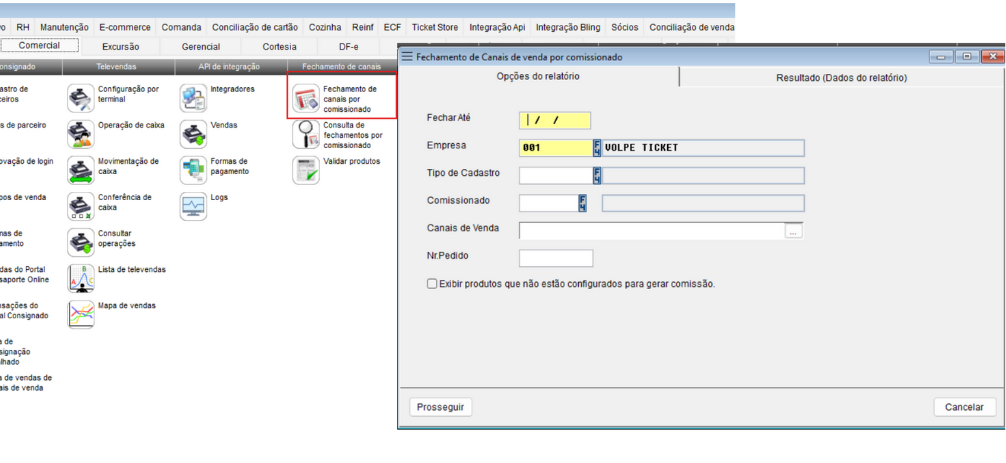Open Mapa de vendas icon

81,314
